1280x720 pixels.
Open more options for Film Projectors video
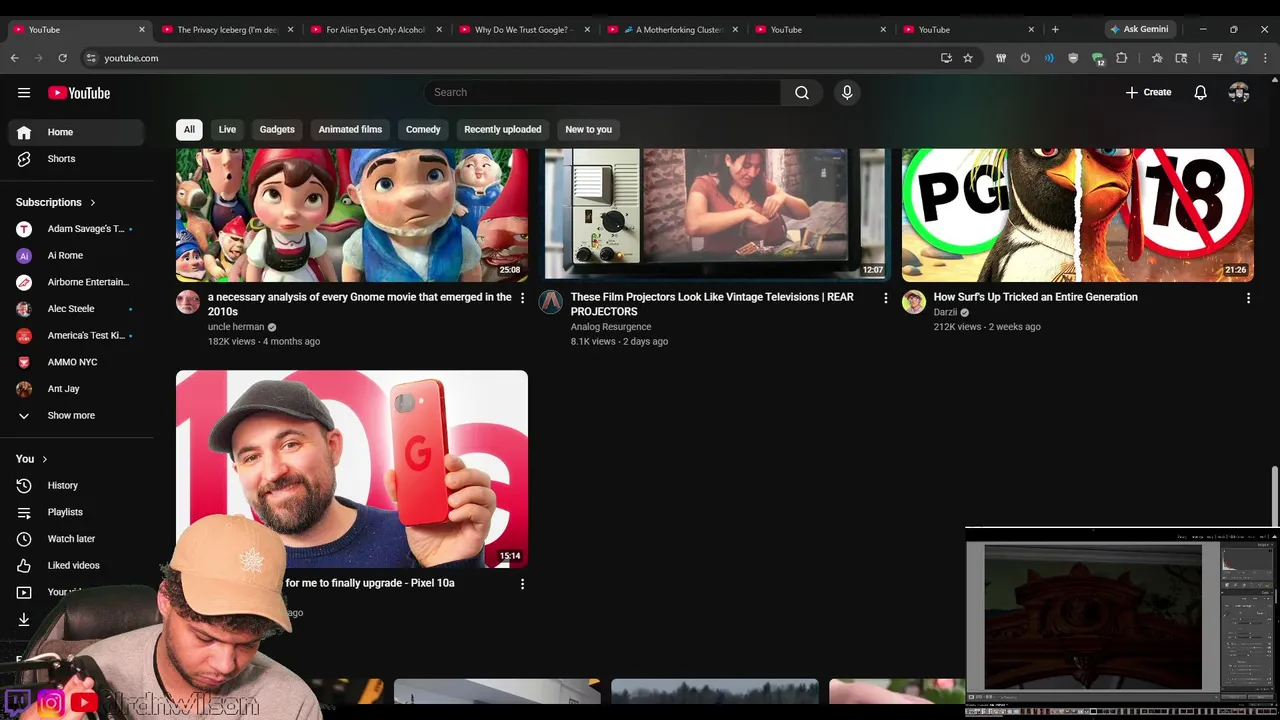pyautogui.click(x=885, y=298)
